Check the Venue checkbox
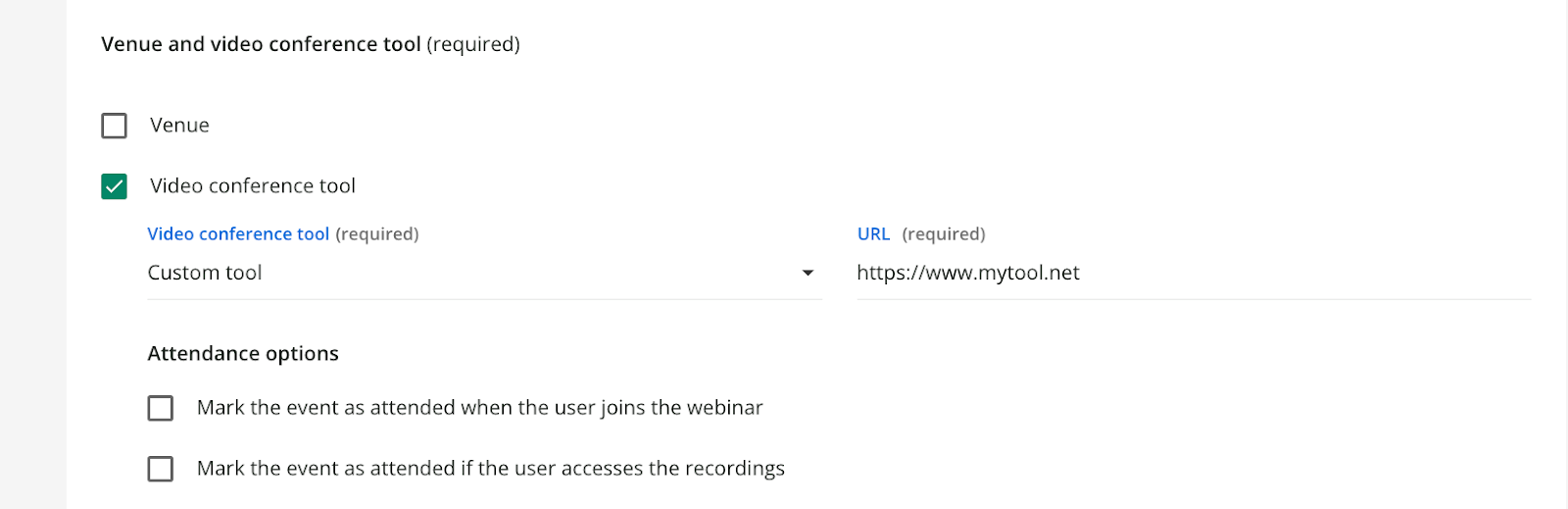This screenshot has width=1568, height=509. tap(114, 126)
